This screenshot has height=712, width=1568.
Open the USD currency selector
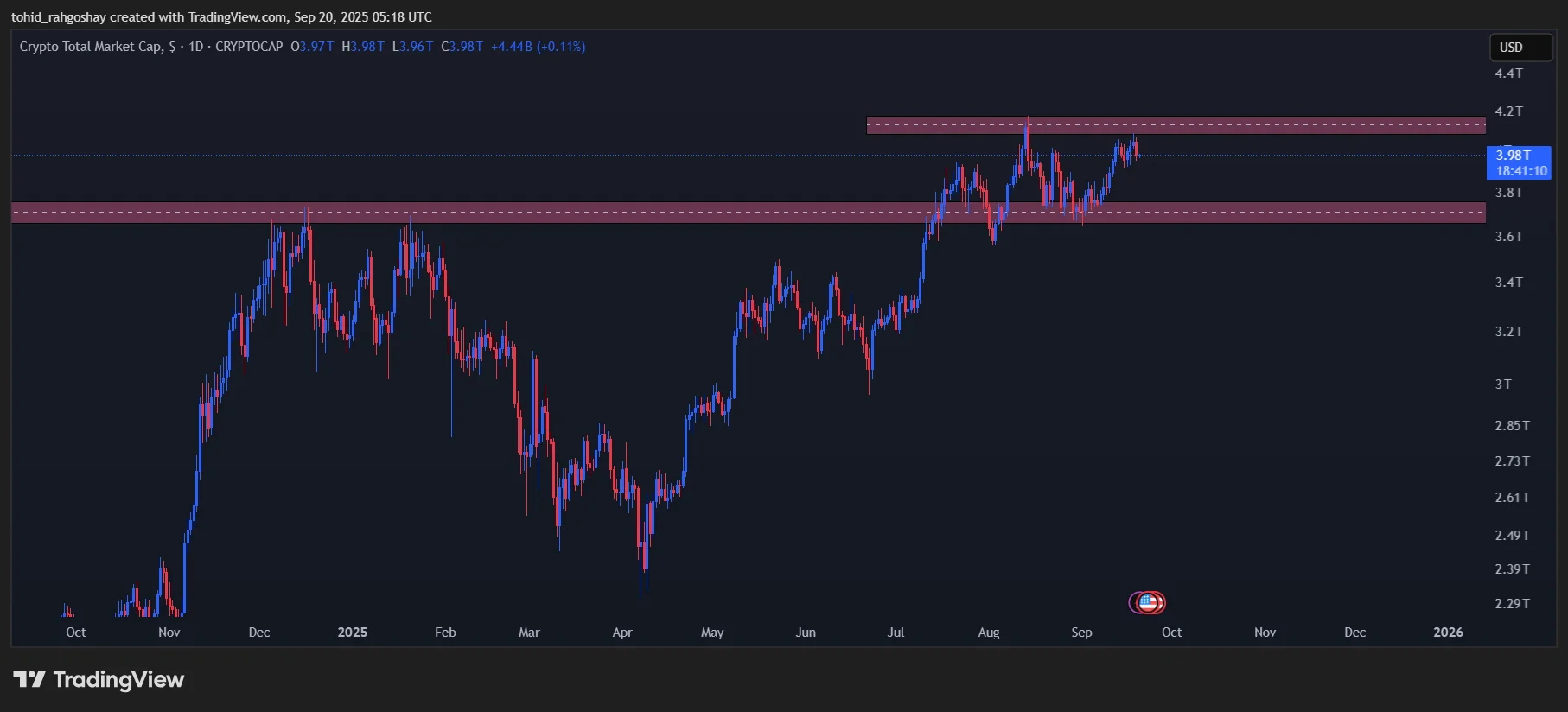(1520, 48)
